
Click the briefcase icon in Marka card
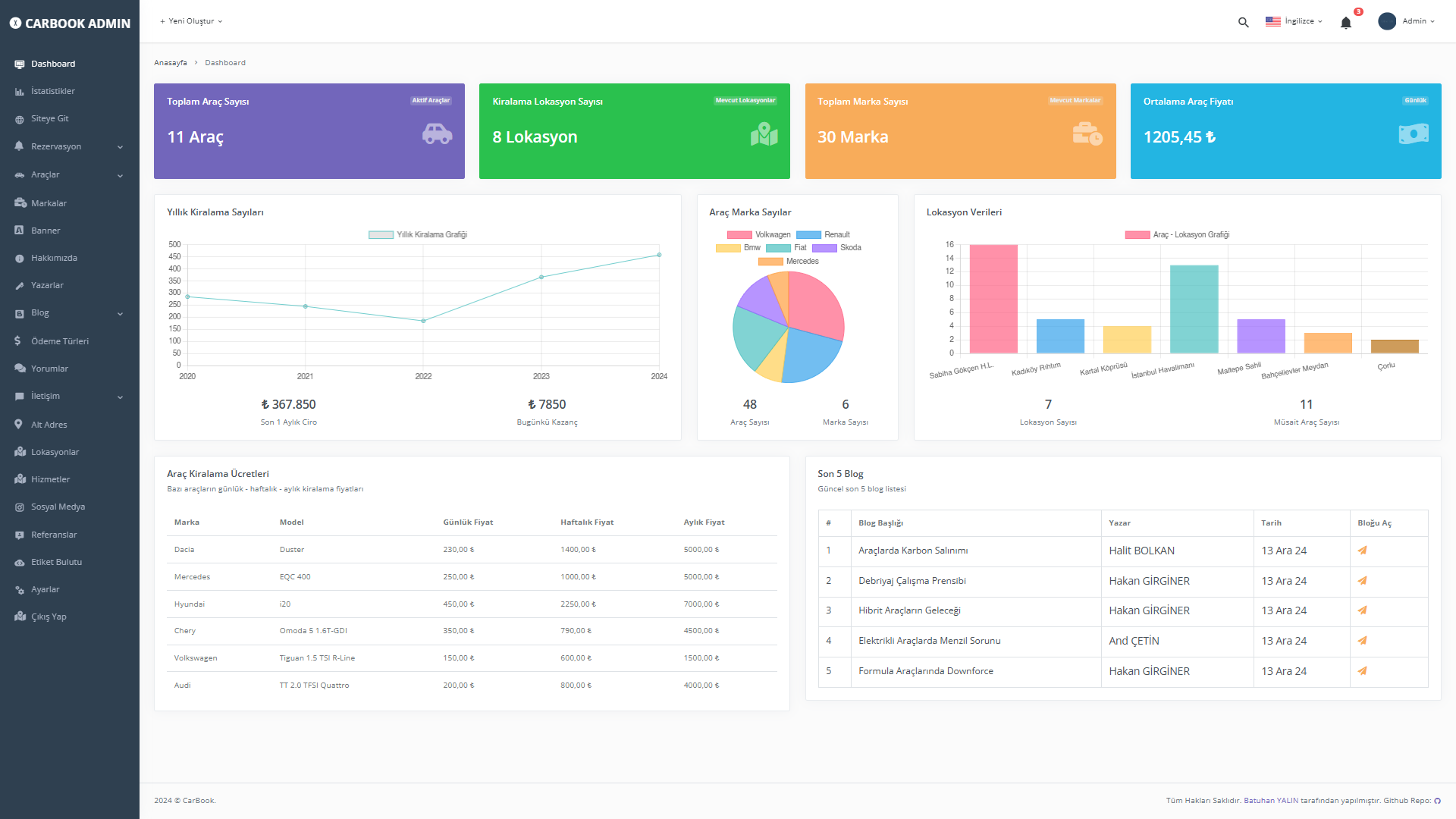1087,134
